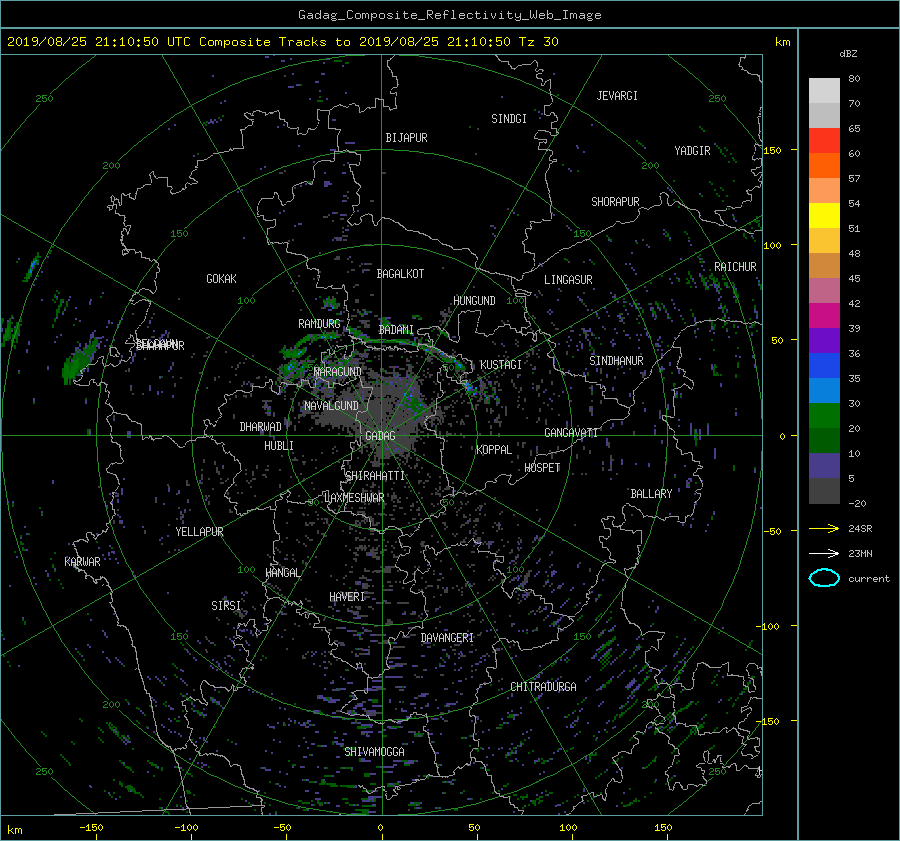Click the BIJAPUR city label

[406, 138]
